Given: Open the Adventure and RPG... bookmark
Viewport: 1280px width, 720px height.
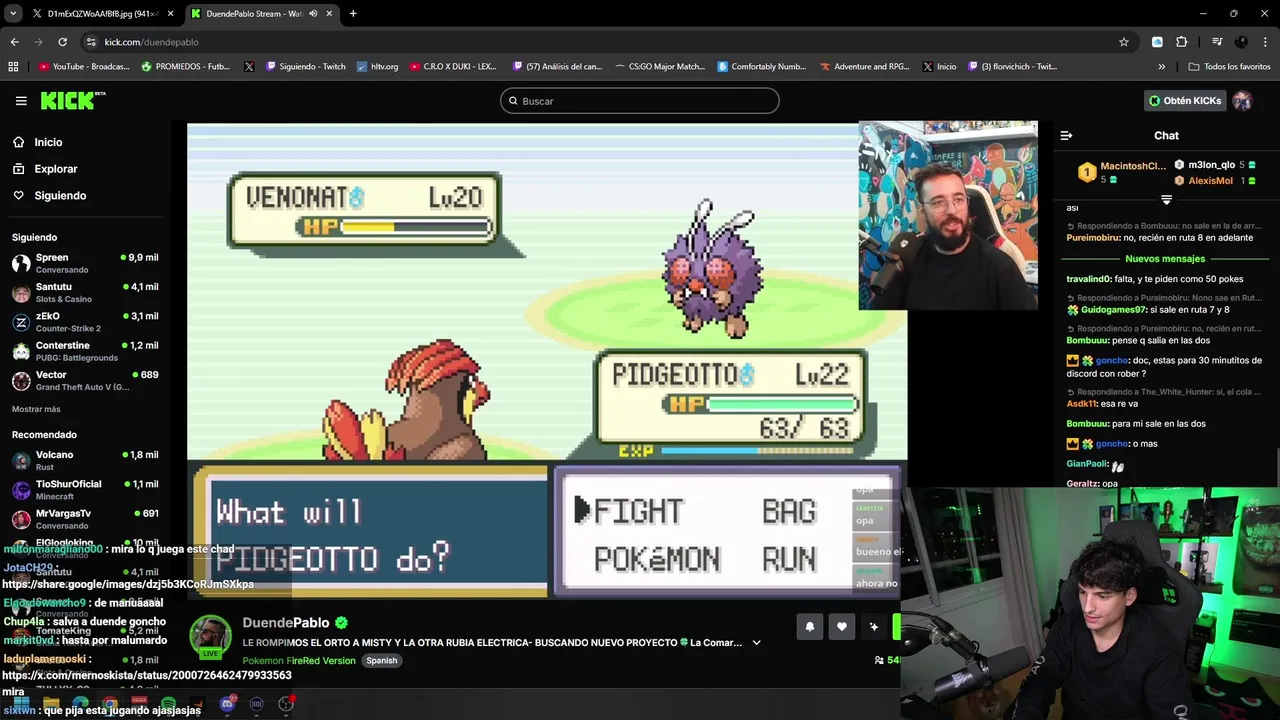Looking at the screenshot, I should pos(865,66).
